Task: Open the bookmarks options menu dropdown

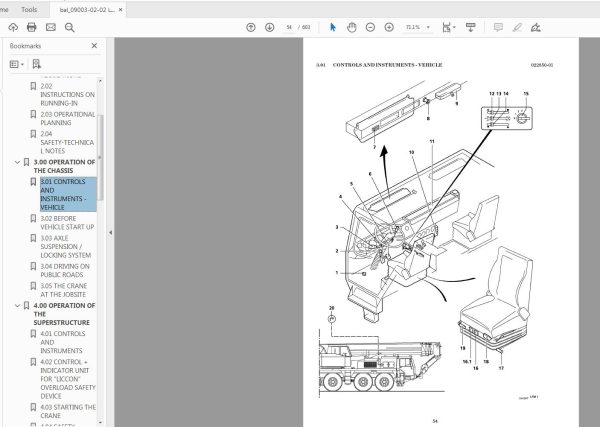Action: pos(17,64)
